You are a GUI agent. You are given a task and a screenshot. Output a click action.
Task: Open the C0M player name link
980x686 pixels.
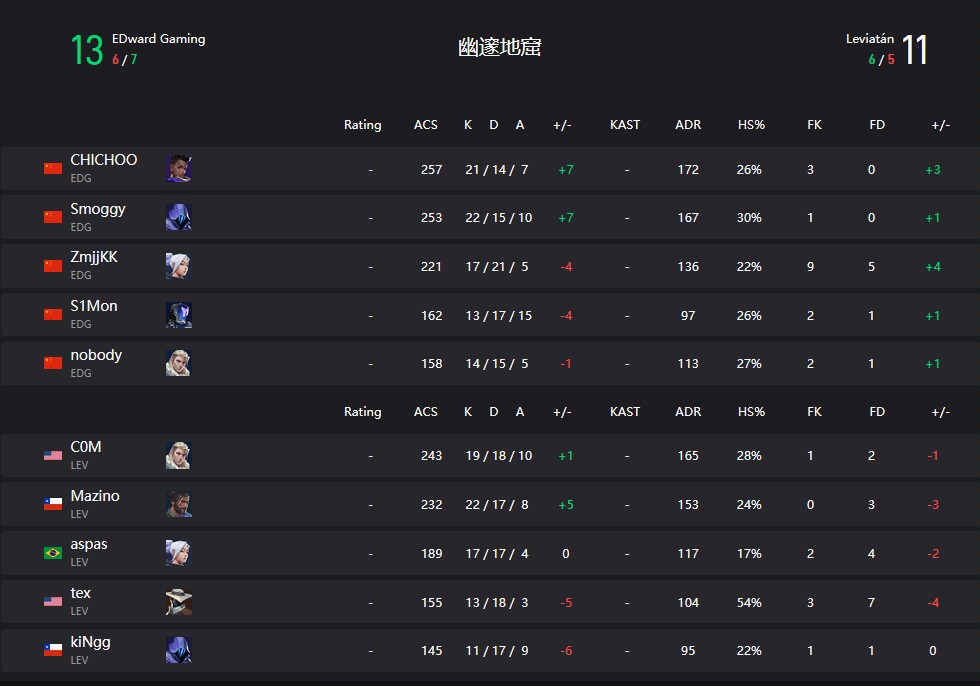pos(86,447)
